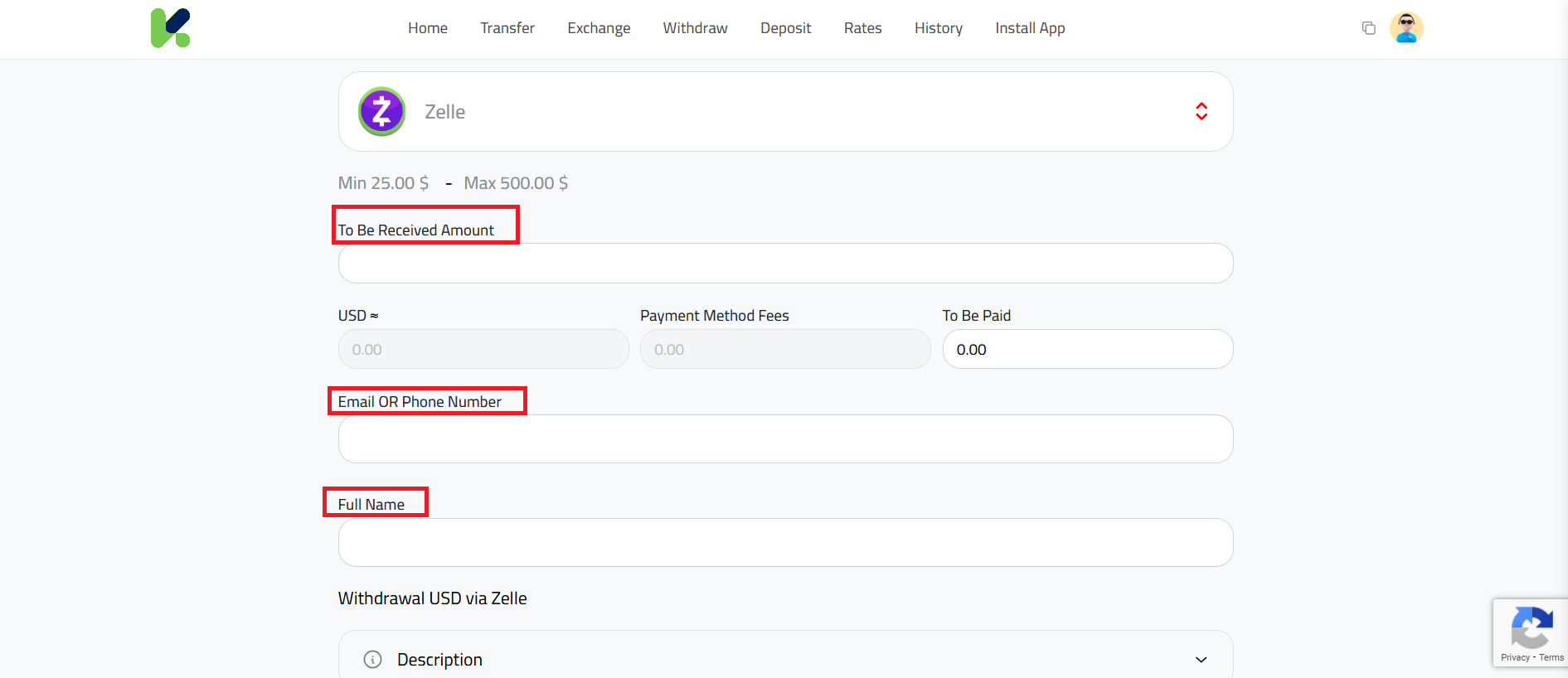Click 'Withdrawal USD via Zelle' text

tap(432, 598)
